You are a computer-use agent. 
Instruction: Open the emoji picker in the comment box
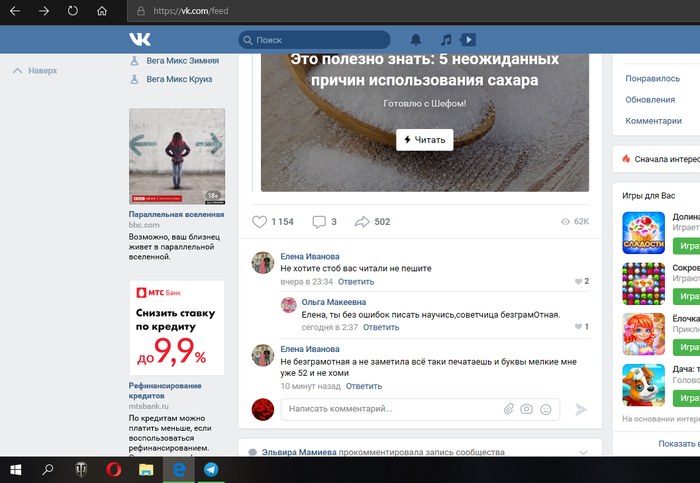pos(545,409)
